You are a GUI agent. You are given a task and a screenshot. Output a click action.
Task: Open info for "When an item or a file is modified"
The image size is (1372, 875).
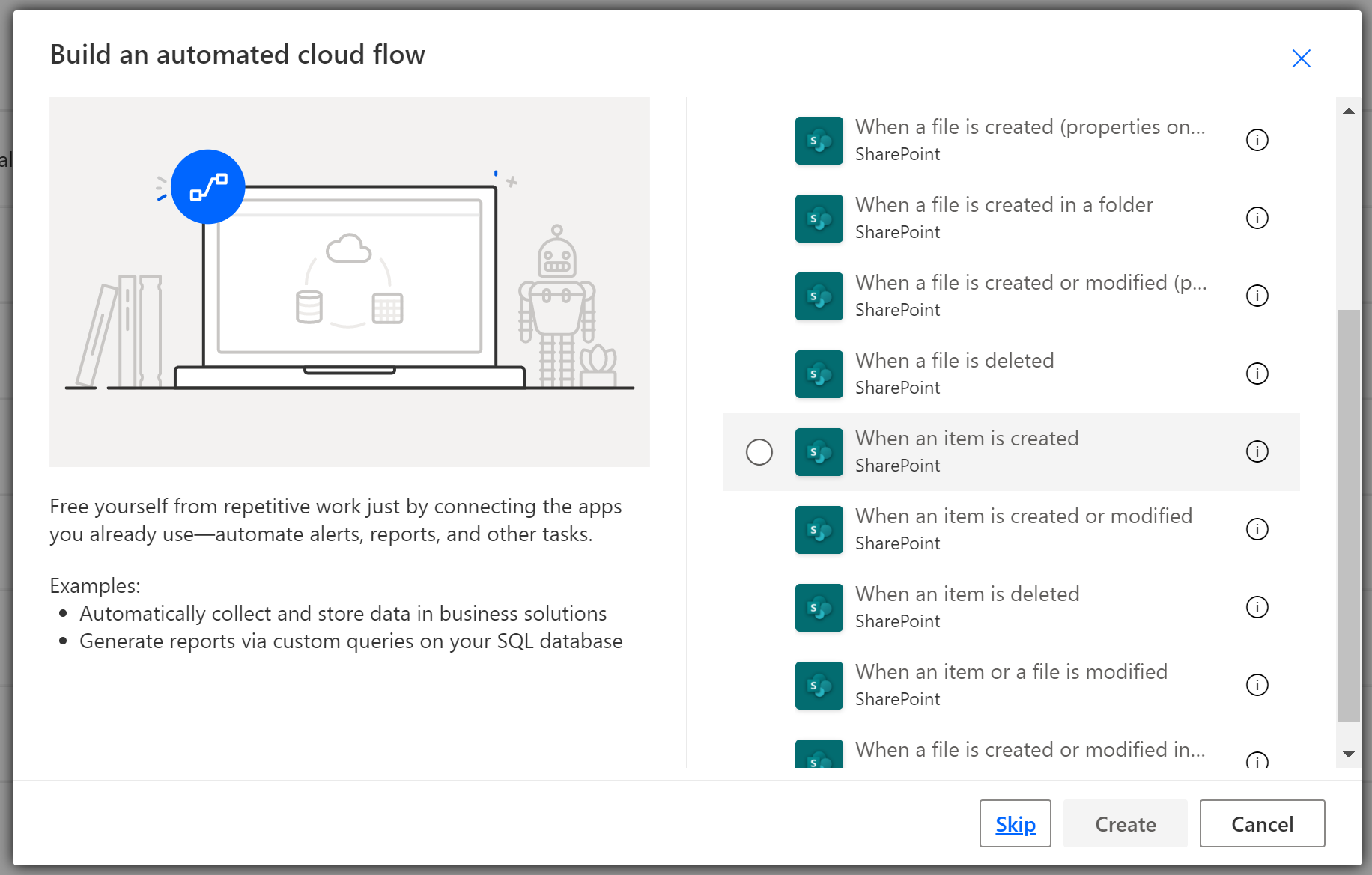coord(1257,685)
